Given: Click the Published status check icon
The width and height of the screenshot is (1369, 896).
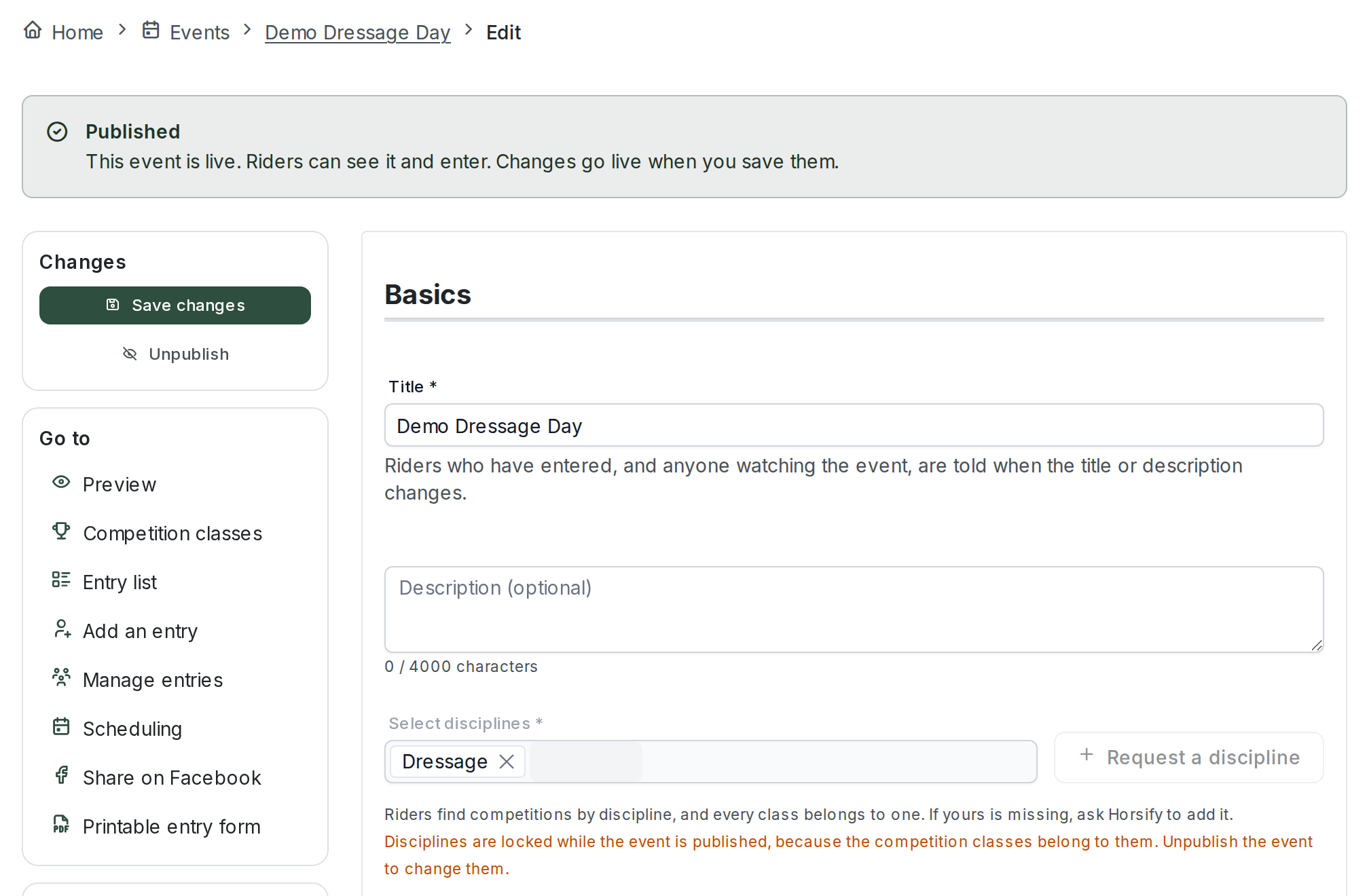Looking at the screenshot, I should (x=57, y=132).
